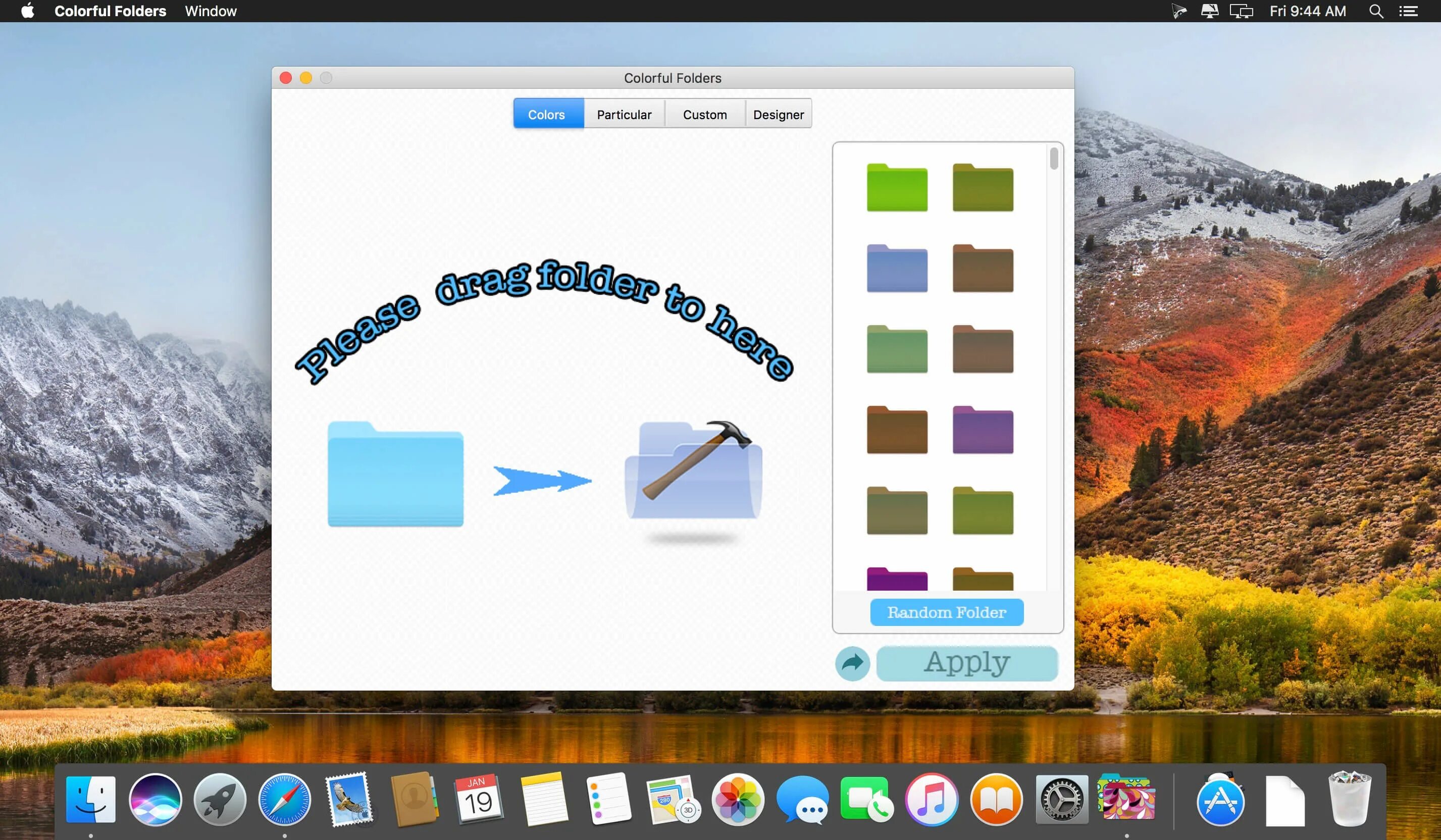Open Spotlight search in menu bar

coord(1376,11)
